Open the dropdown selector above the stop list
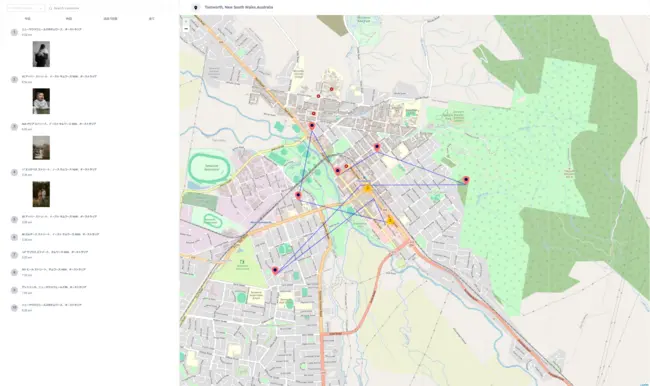The width and height of the screenshot is (650, 386). (x=26, y=8)
